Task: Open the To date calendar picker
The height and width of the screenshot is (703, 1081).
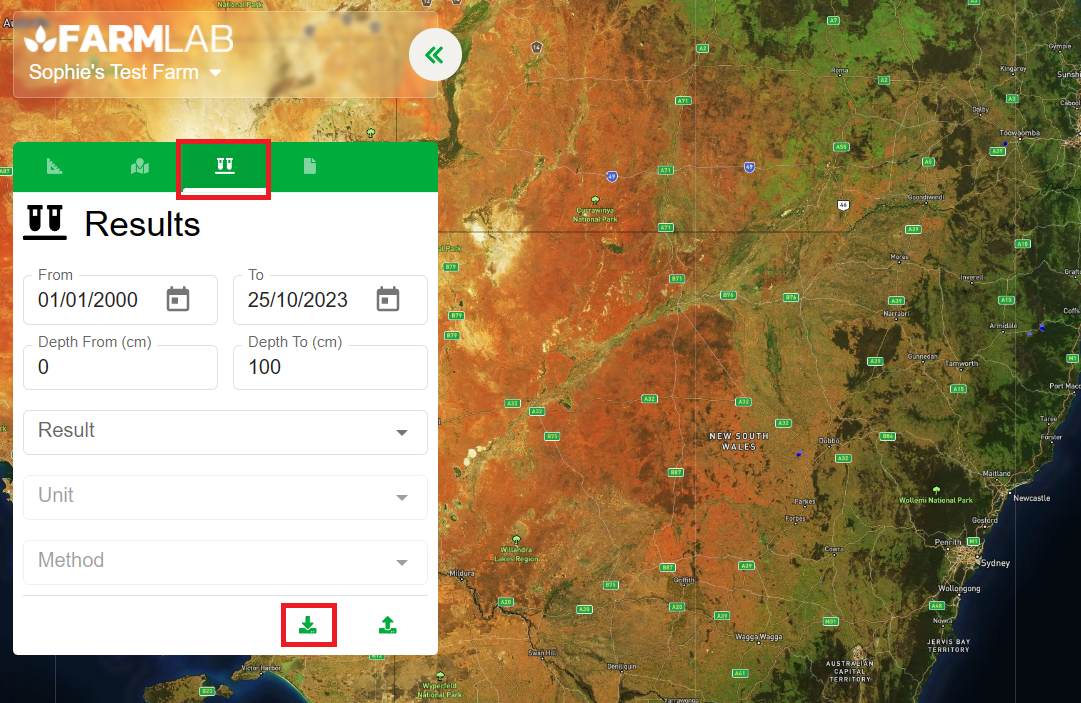Action: [x=388, y=299]
